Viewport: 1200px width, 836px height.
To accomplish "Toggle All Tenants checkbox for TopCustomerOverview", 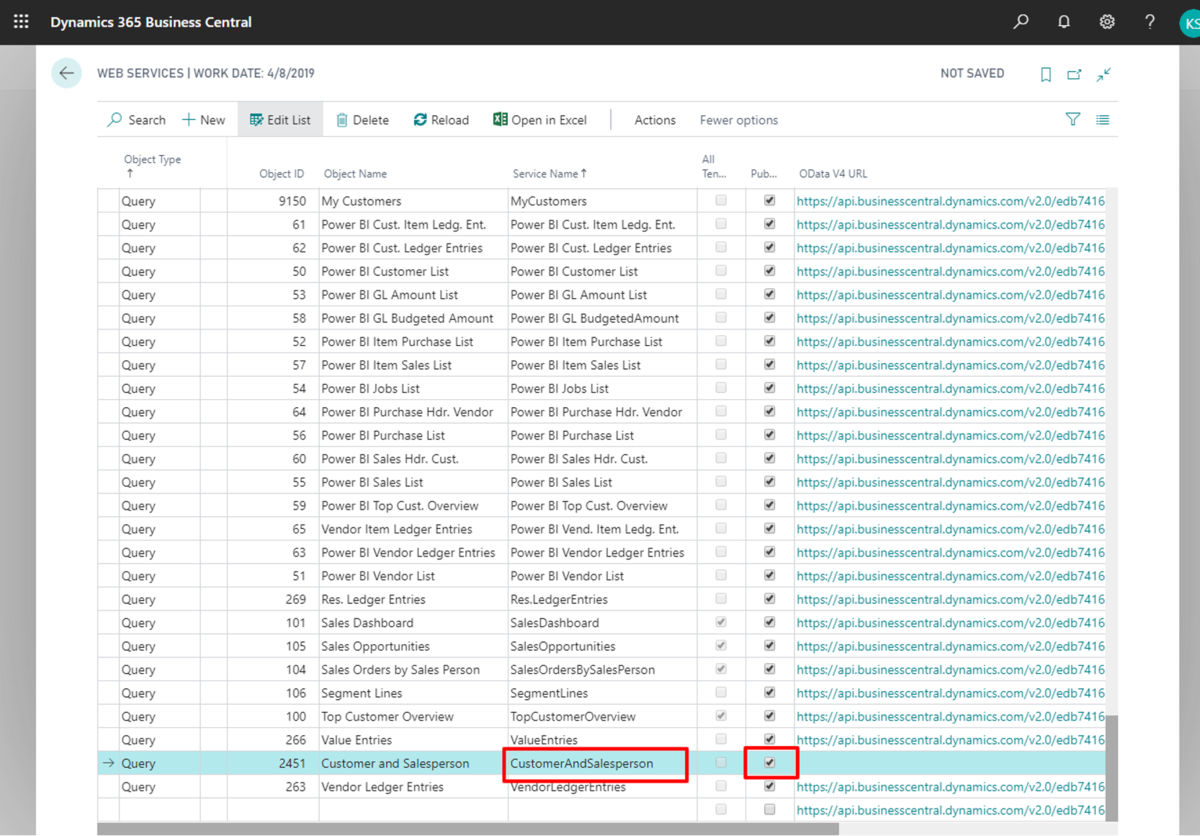I will [721, 716].
